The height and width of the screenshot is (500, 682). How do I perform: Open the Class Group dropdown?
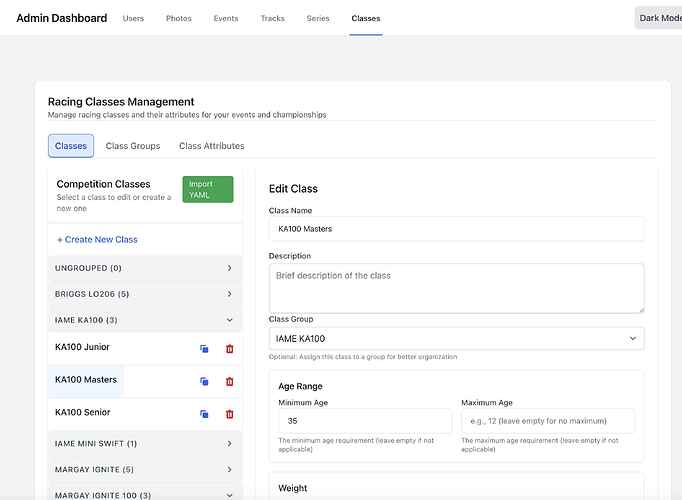click(456, 339)
